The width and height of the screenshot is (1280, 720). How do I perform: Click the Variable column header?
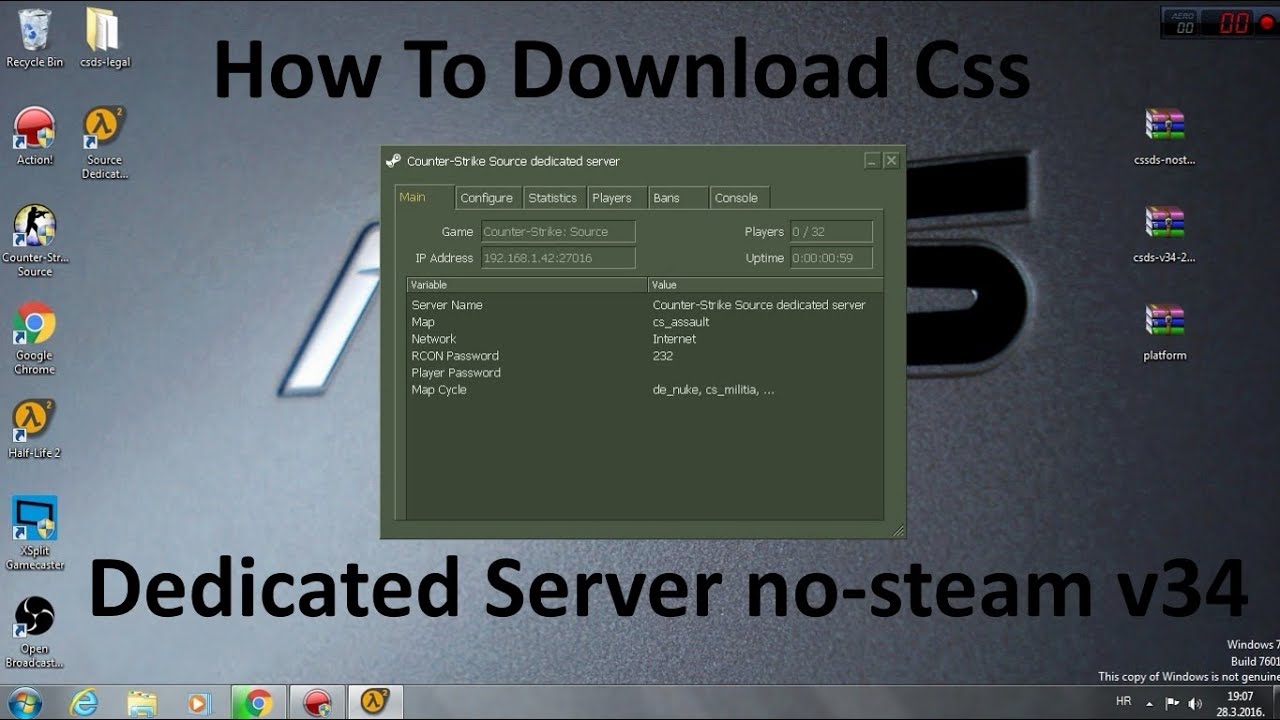pos(526,285)
